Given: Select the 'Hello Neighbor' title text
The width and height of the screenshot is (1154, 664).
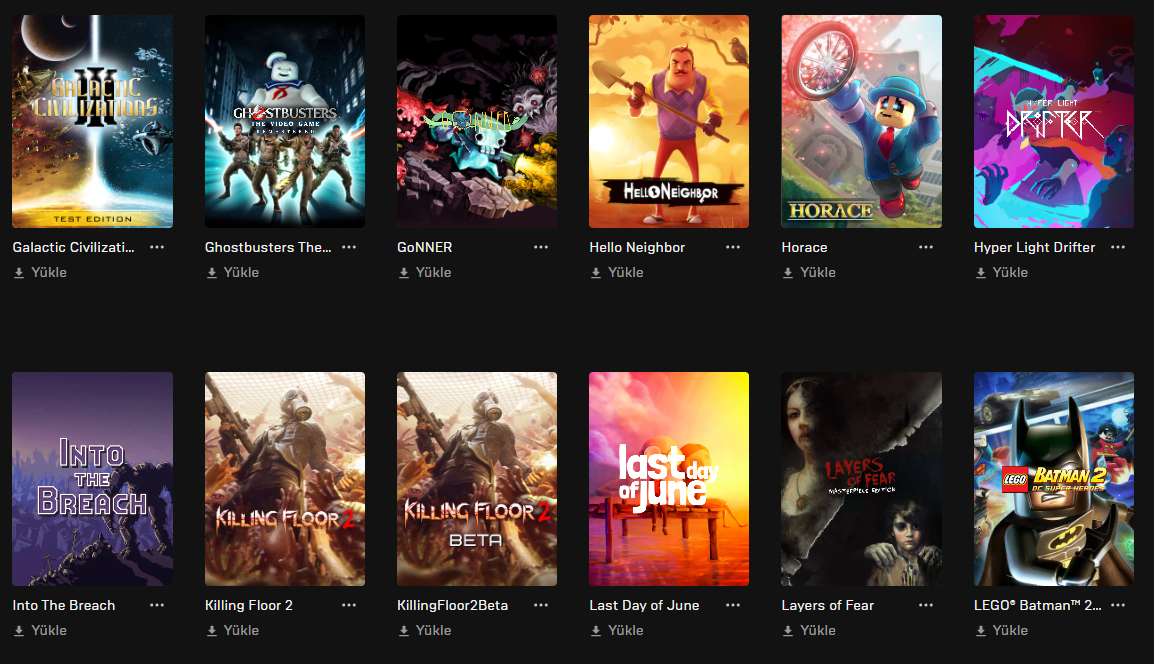Looking at the screenshot, I should coord(637,247).
